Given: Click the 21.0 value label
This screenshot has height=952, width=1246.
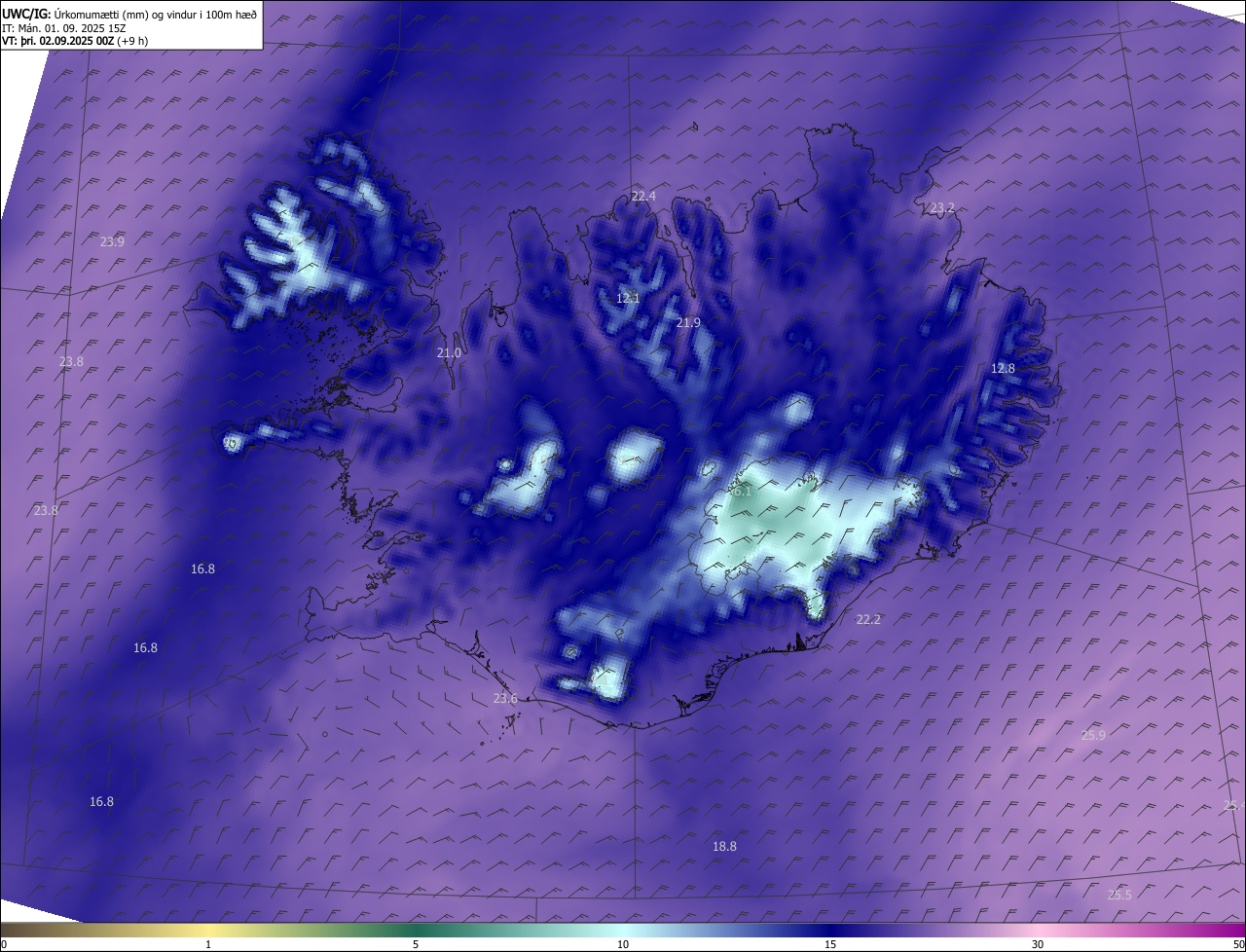Looking at the screenshot, I should [449, 353].
